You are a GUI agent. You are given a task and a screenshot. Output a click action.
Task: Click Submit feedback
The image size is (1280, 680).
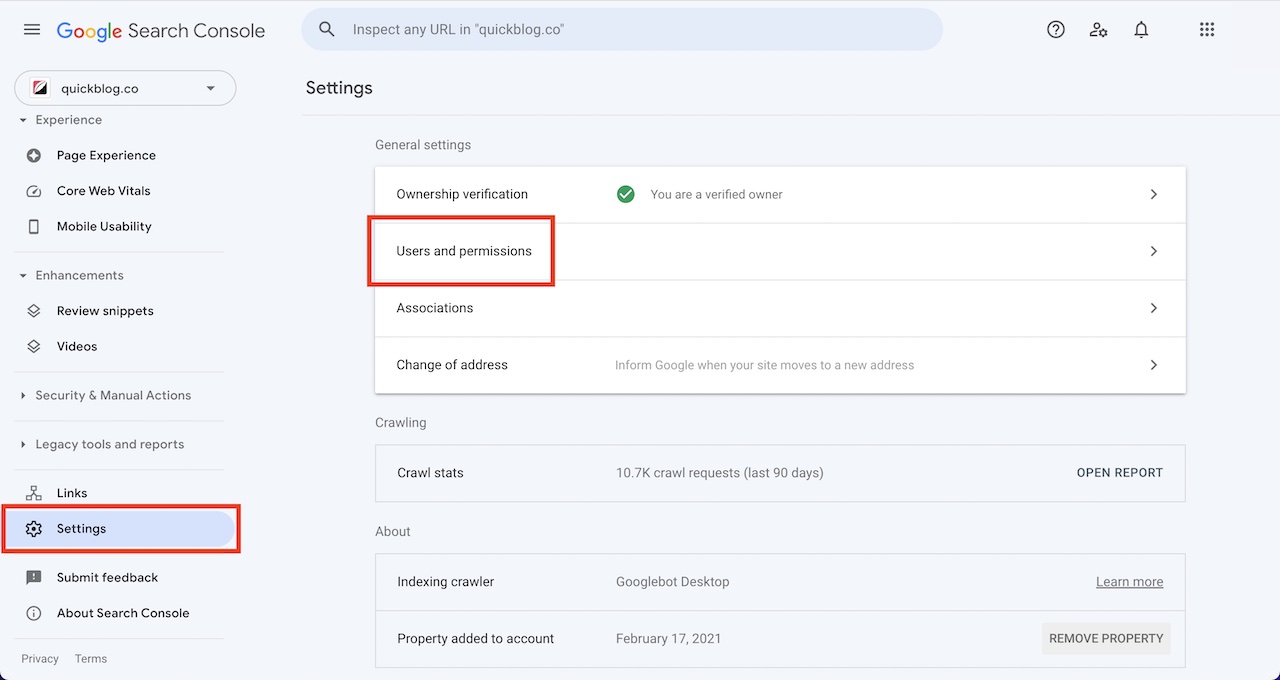tap(107, 578)
